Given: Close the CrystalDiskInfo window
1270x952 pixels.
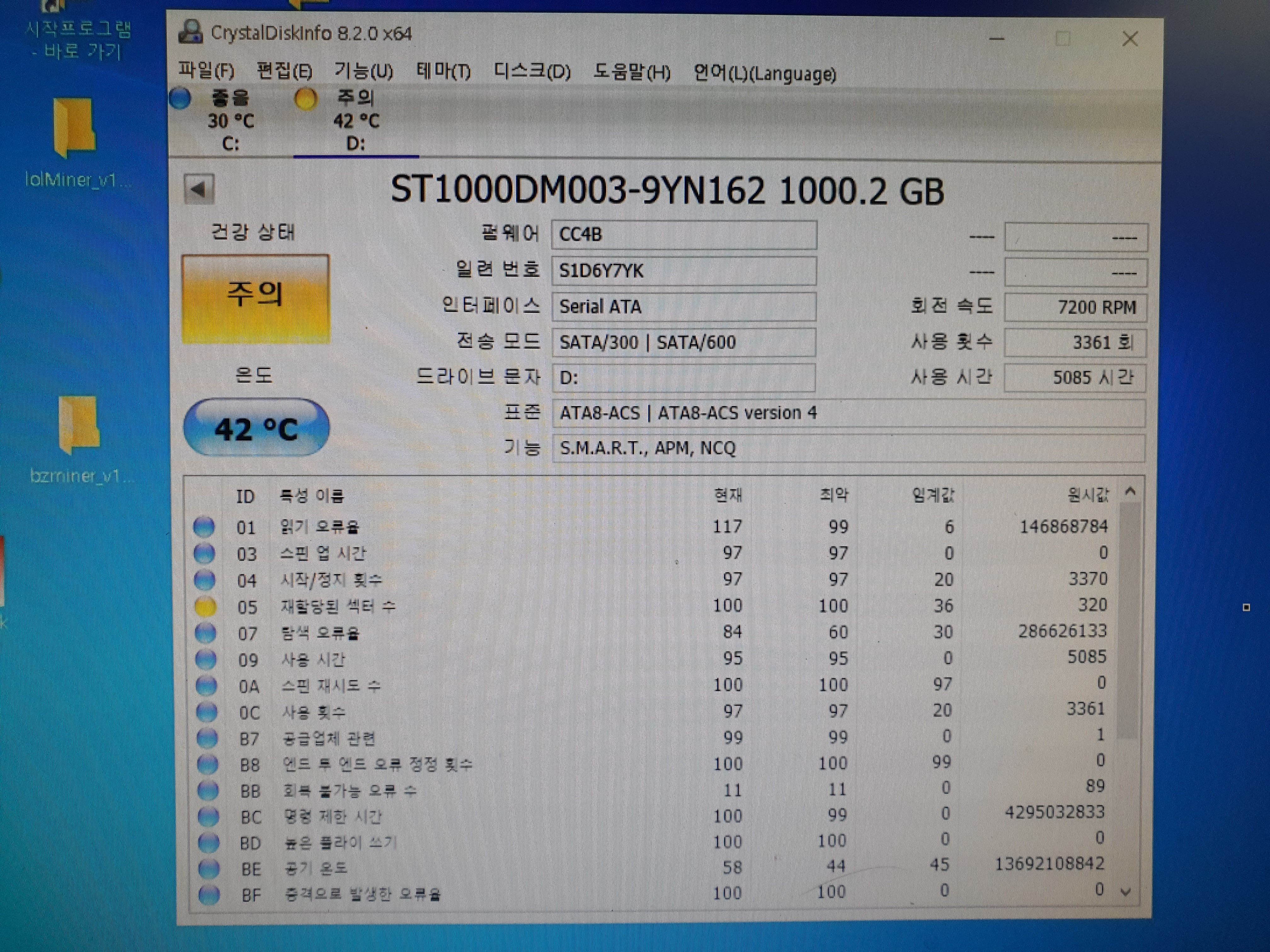Looking at the screenshot, I should pos(1130,38).
